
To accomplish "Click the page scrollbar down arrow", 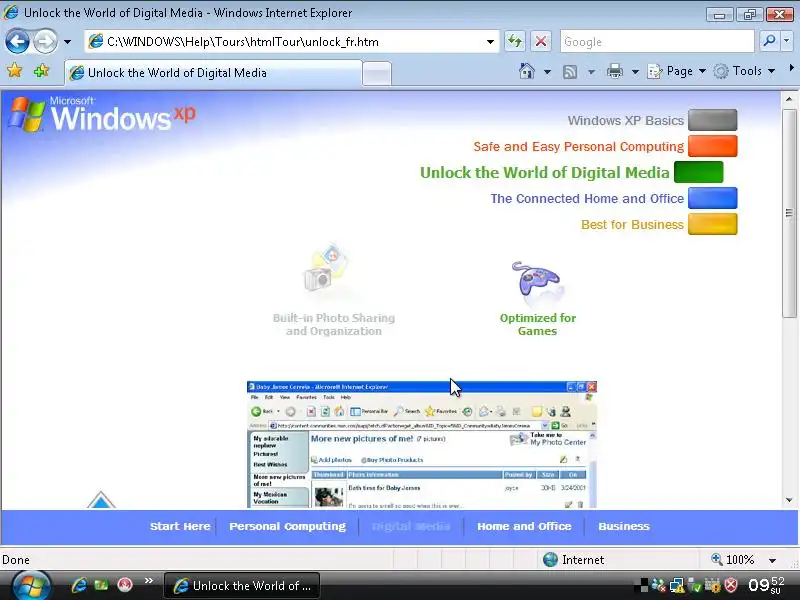I will click(789, 500).
